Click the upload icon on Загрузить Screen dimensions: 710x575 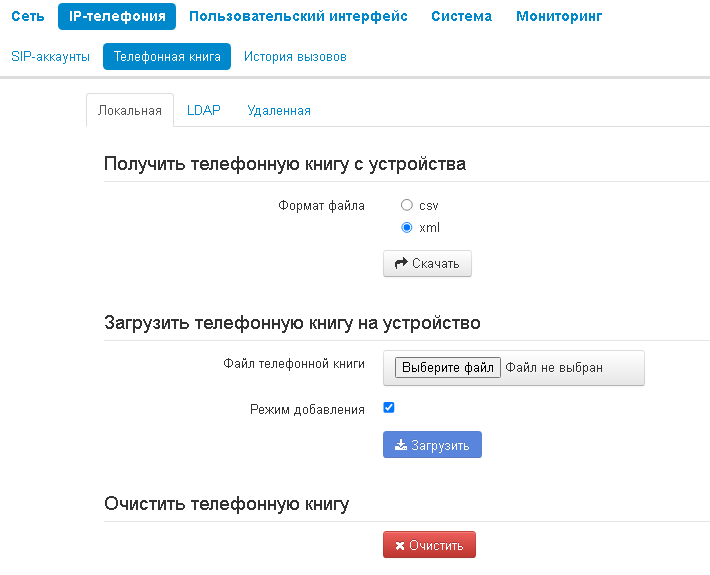[x=401, y=445]
